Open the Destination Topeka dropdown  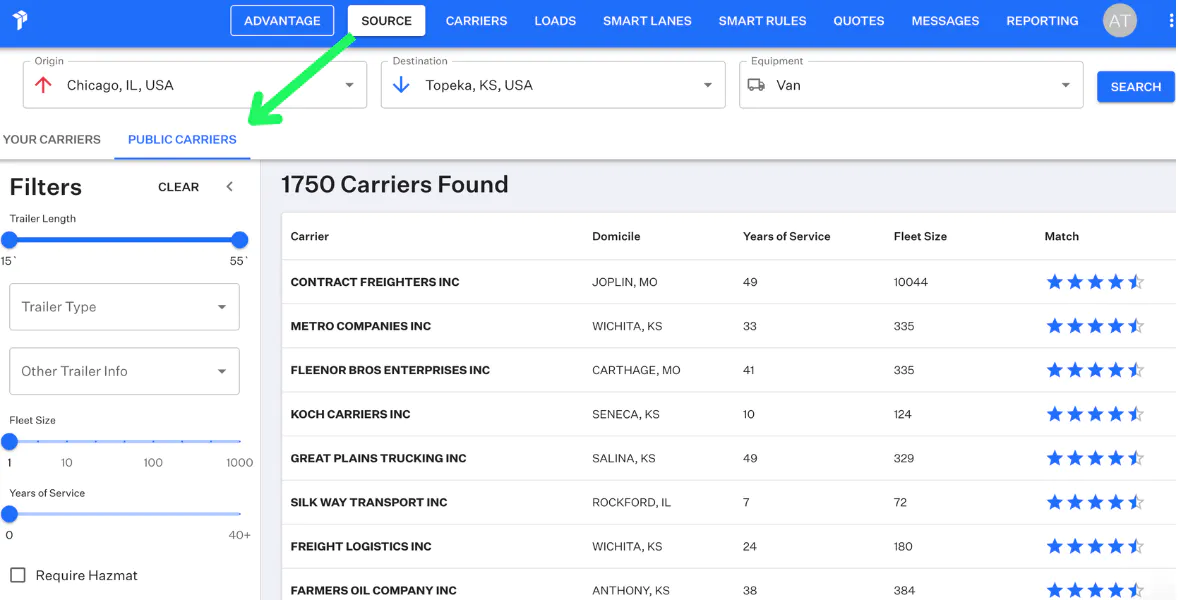coord(553,85)
